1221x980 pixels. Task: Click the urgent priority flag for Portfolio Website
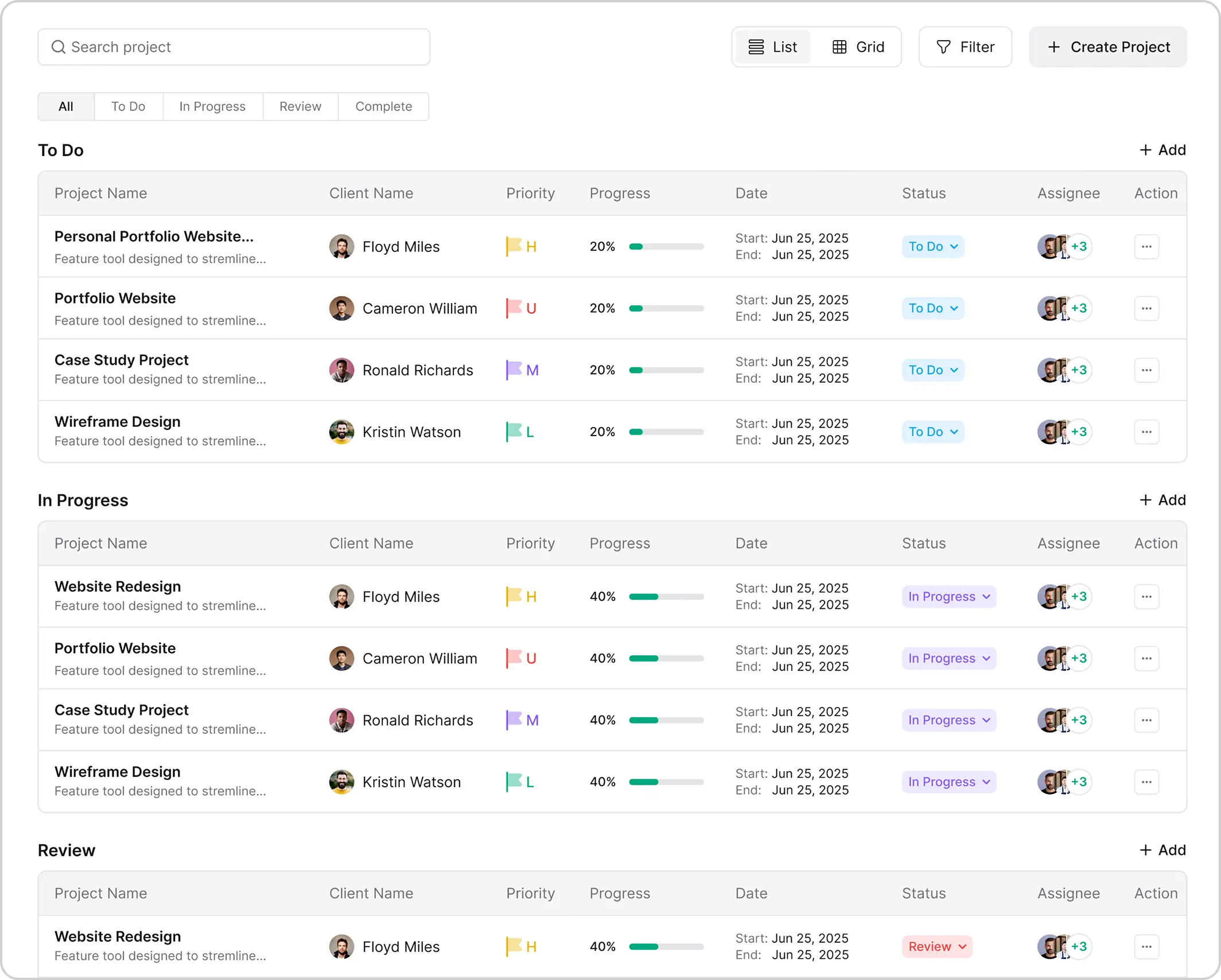[x=515, y=308]
